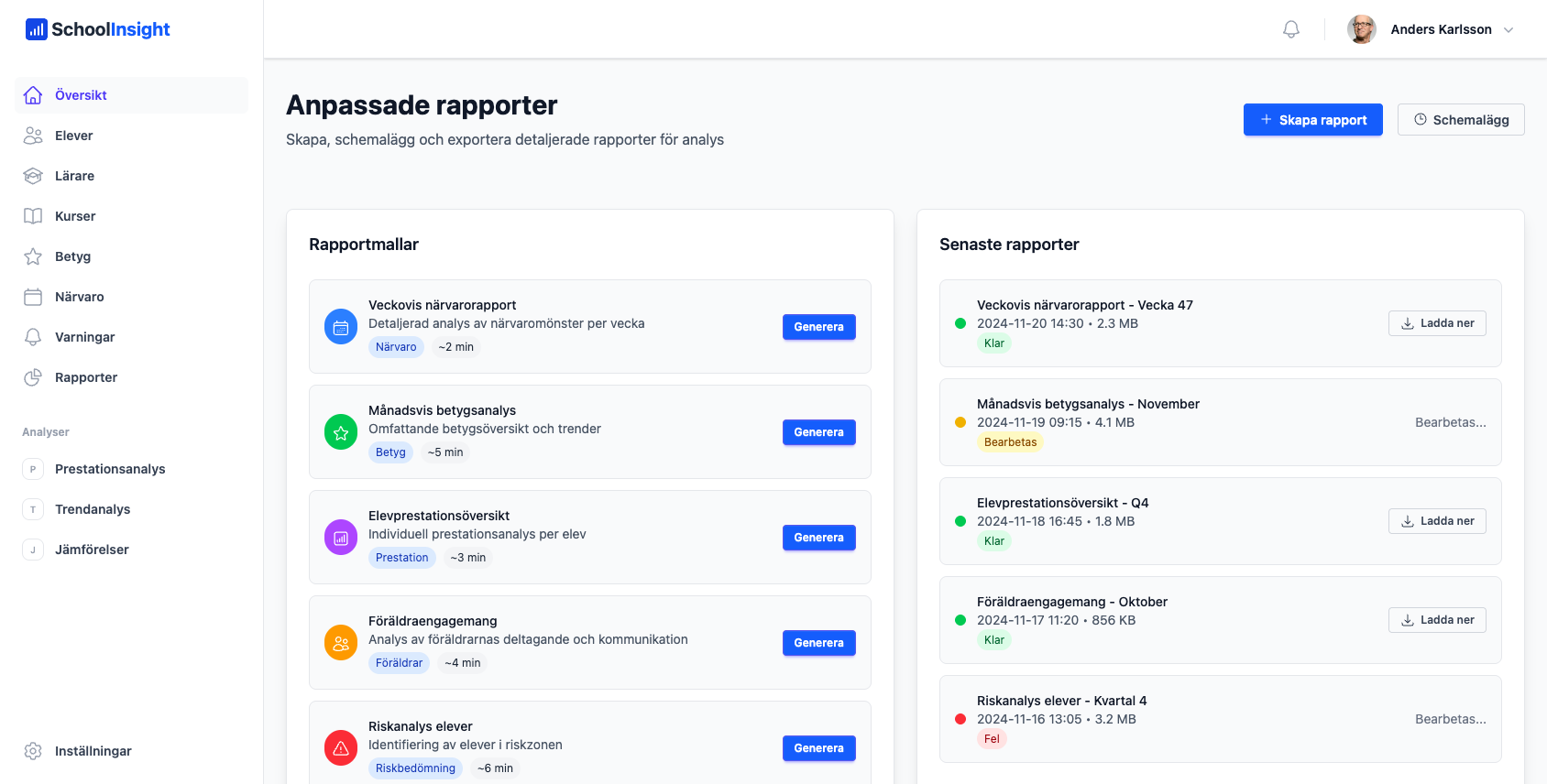The image size is (1547, 784).
Task: Download the Föräldraengagemang Oktober report
Action: 1436,620
